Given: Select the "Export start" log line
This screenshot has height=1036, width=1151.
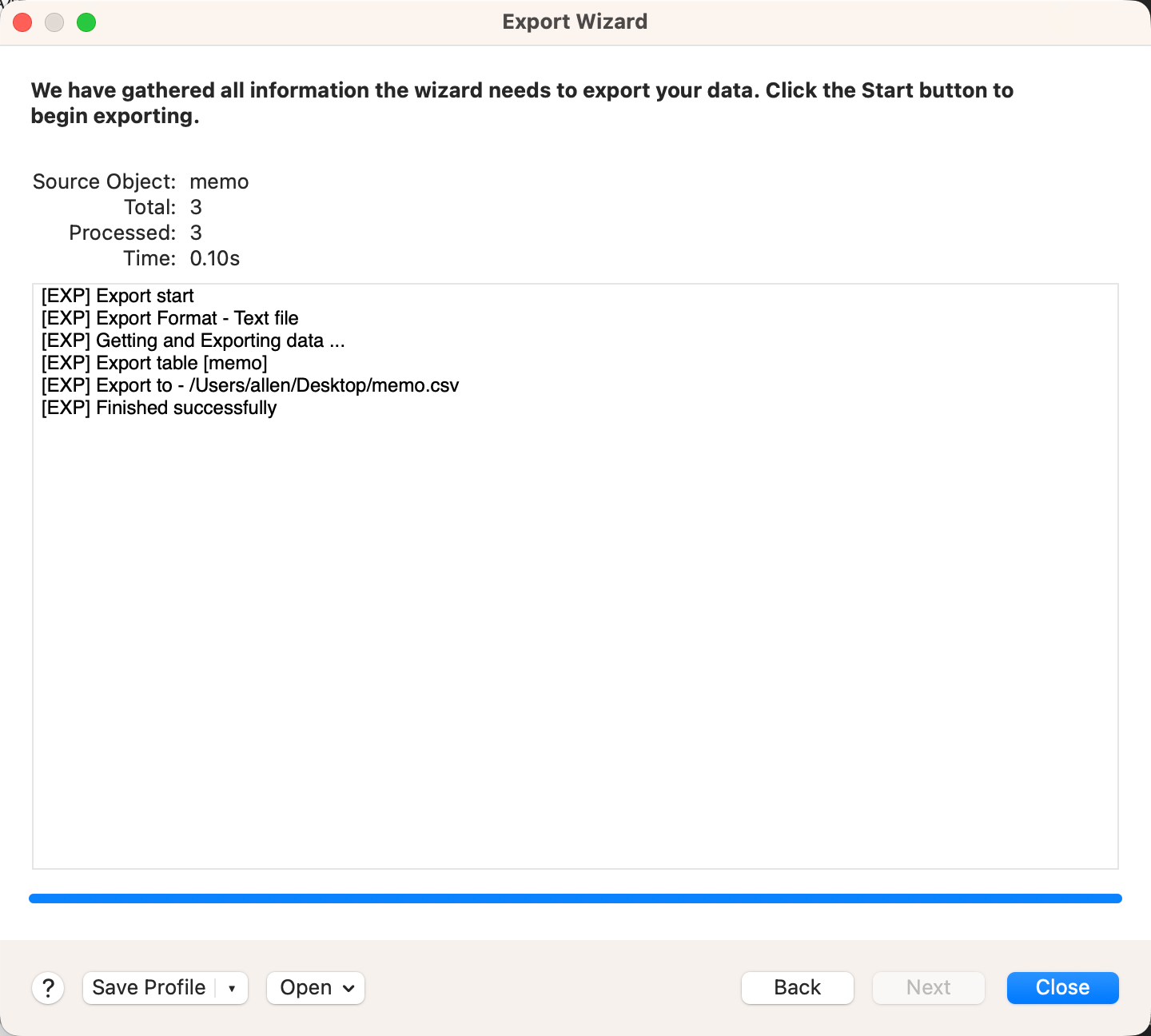Looking at the screenshot, I should [x=117, y=296].
